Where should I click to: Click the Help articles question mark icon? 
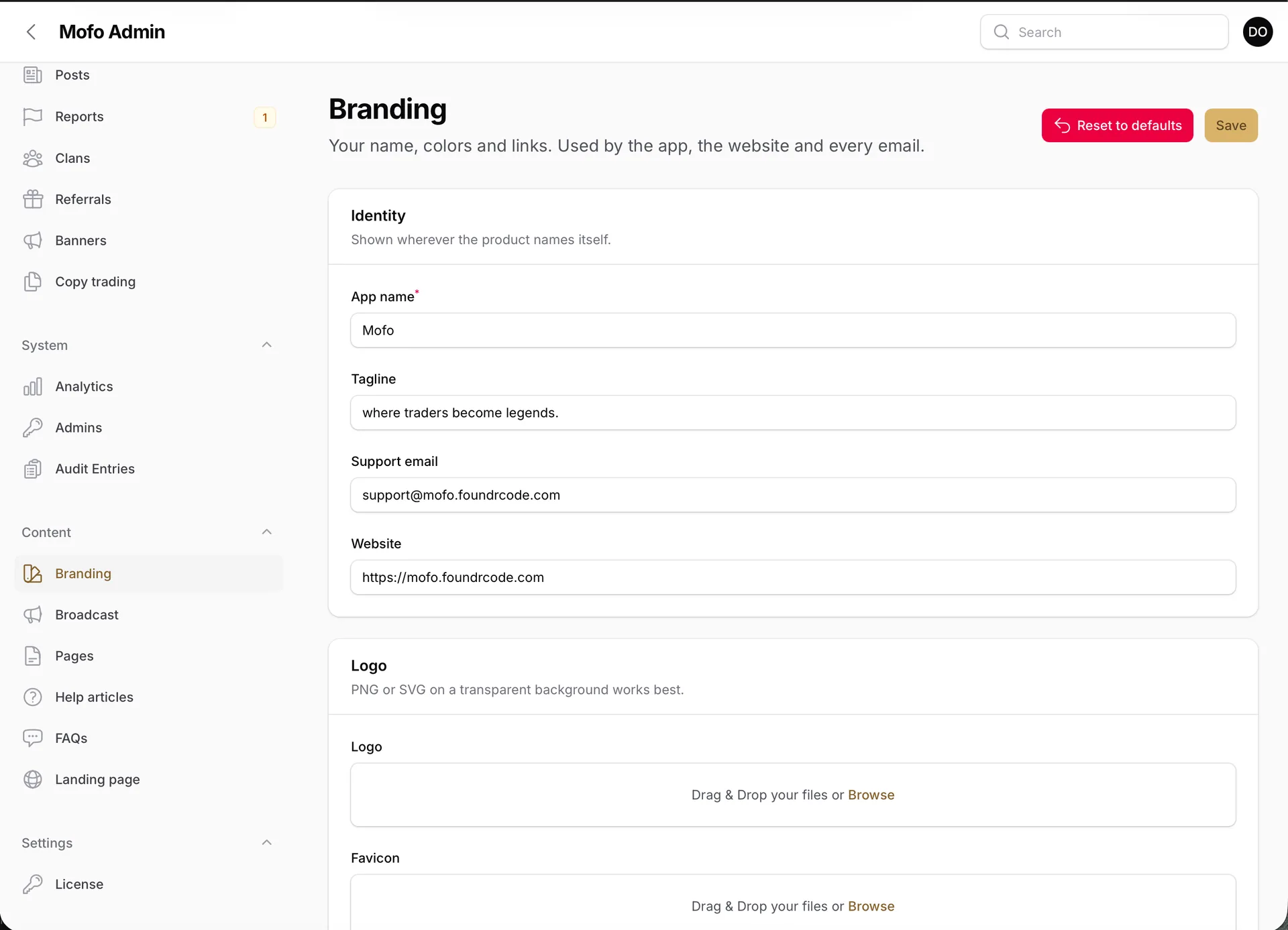point(32,697)
